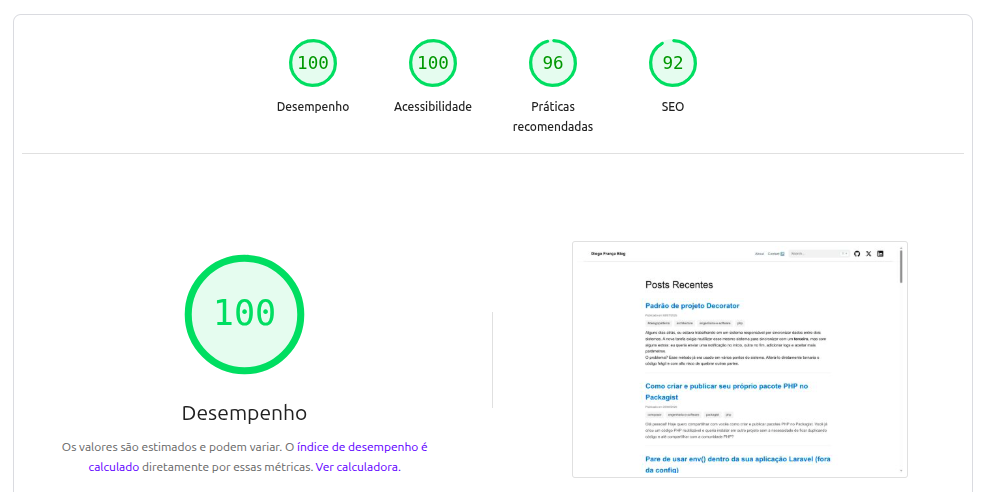The width and height of the screenshot is (1005, 492).
Task: Click the scrollbar inside the screenshot preview
Action: [x=901, y=266]
